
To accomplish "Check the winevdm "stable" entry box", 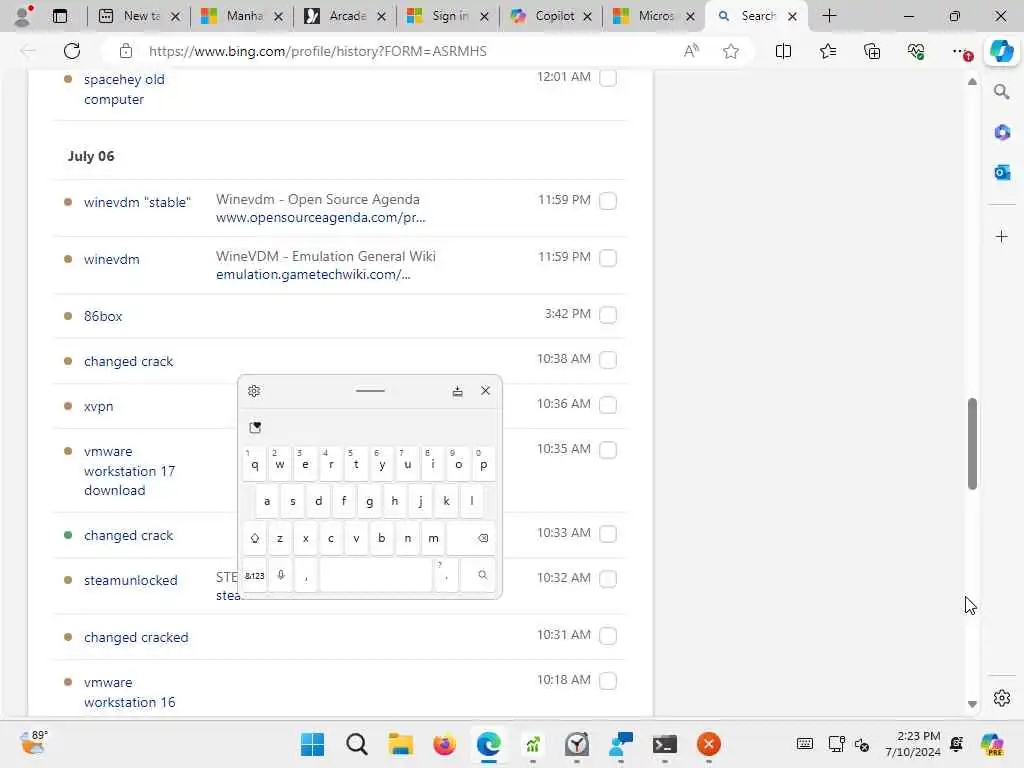I will click(x=607, y=200).
